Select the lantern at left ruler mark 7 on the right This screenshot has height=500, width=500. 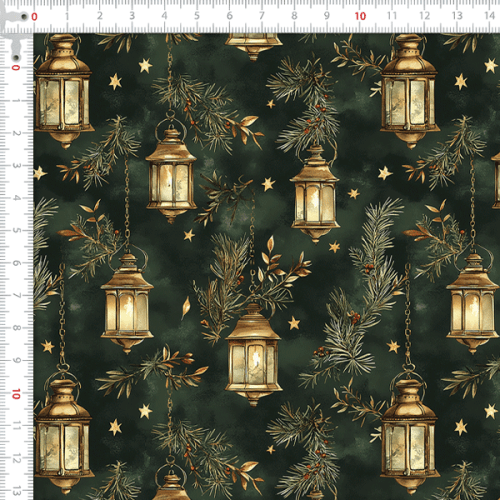472,303
